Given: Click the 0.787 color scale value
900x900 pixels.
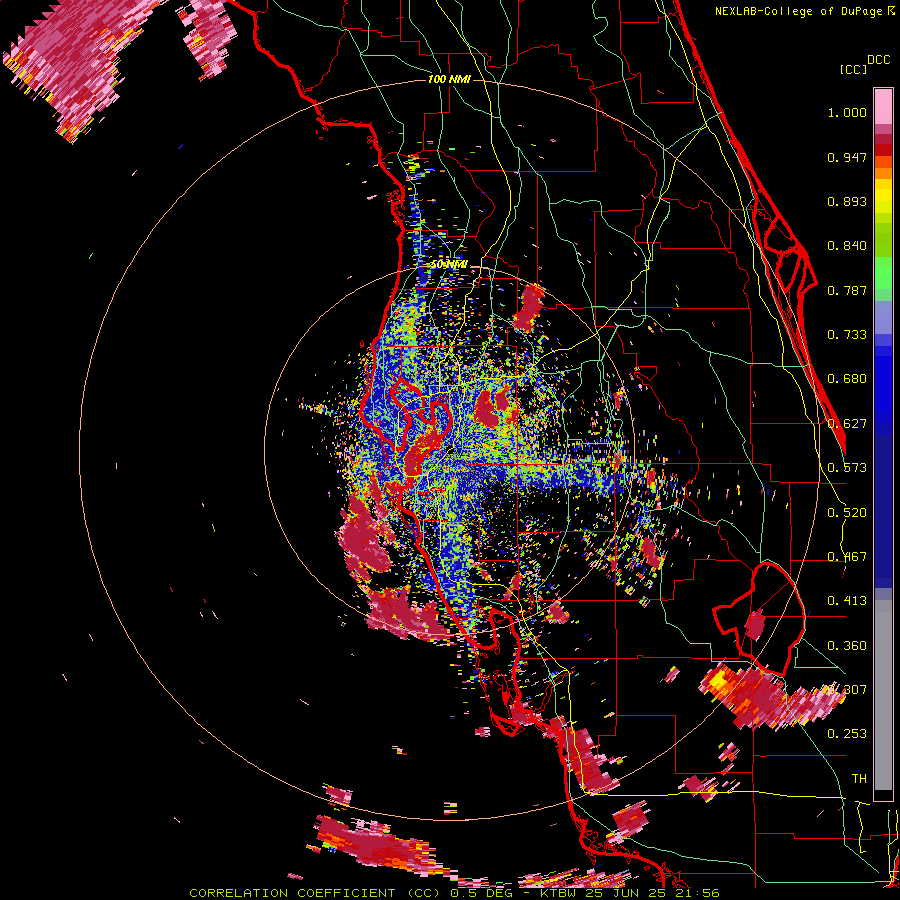Looking at the screenshot, I should 847,290.
